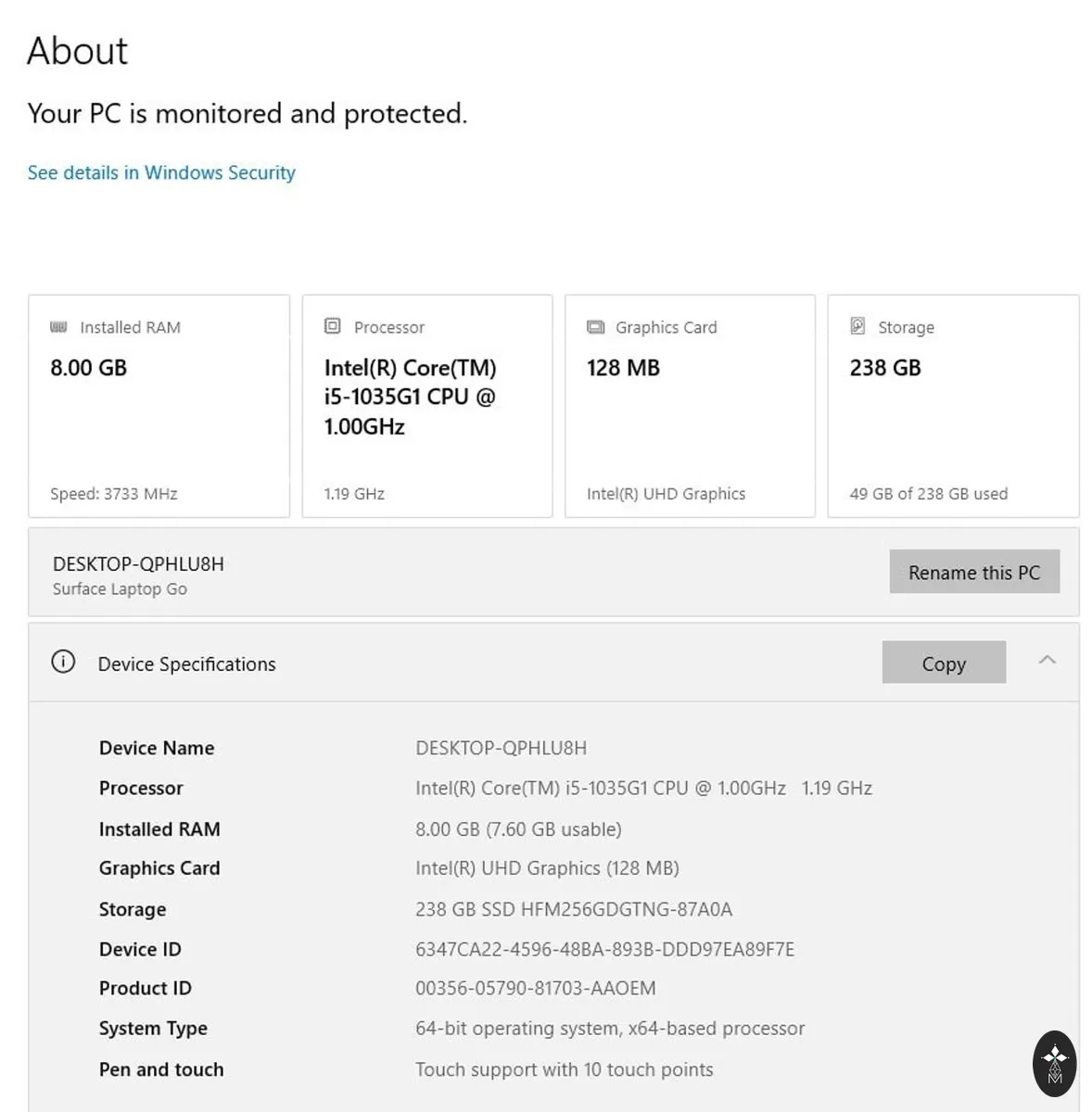
Task: Select the Installed RAM 8.00 GB card
Action: (159, 406)
